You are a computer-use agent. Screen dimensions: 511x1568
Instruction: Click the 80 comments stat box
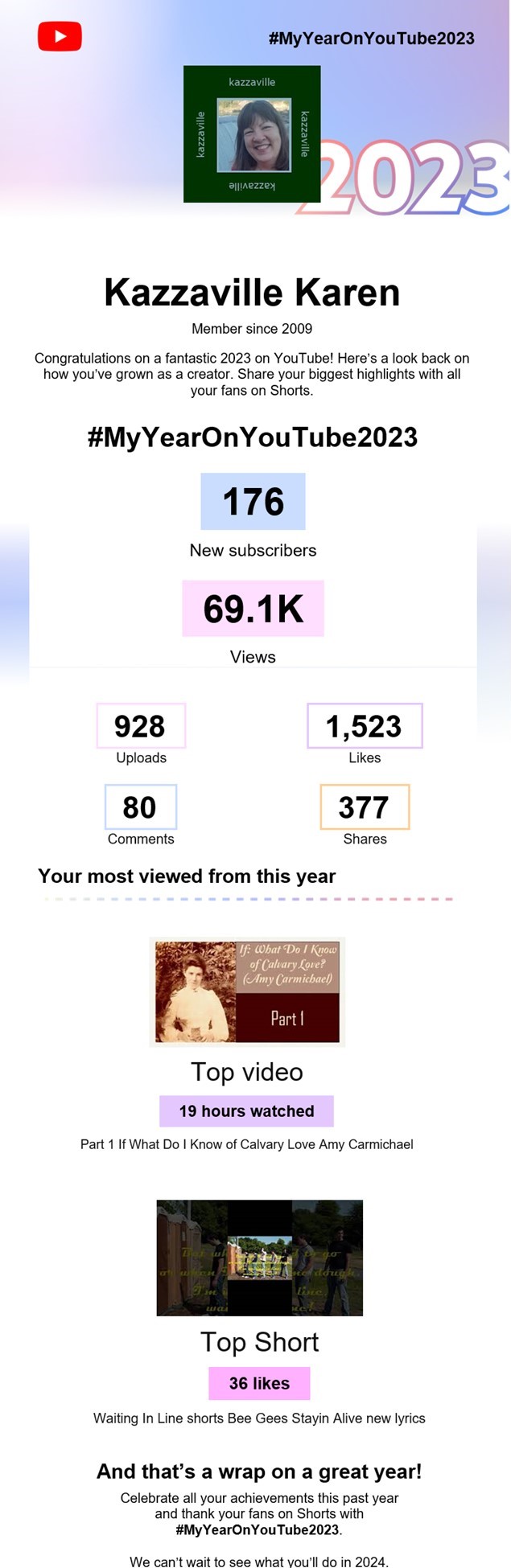coord(140,807)
